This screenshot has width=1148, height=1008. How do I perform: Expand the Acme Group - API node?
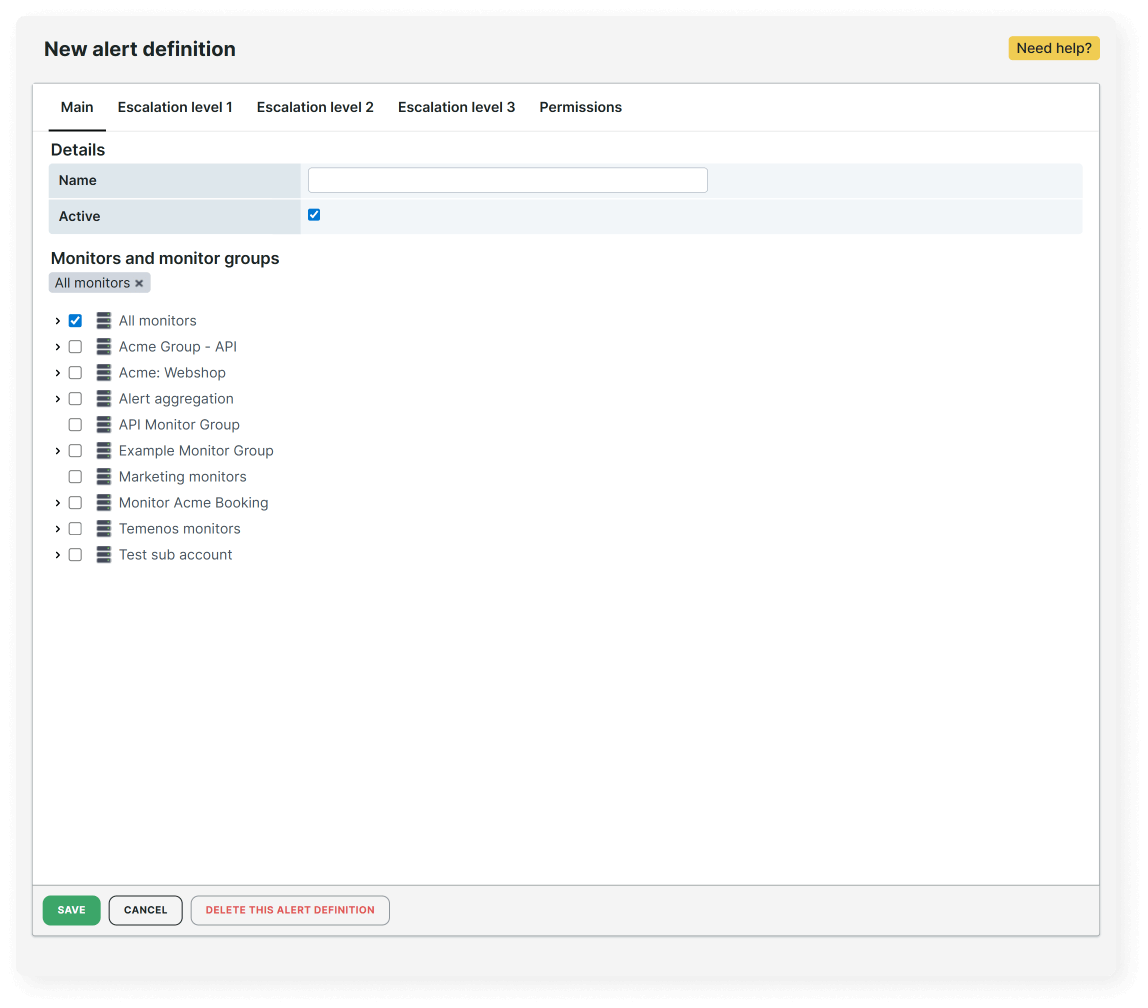[57, 346]
